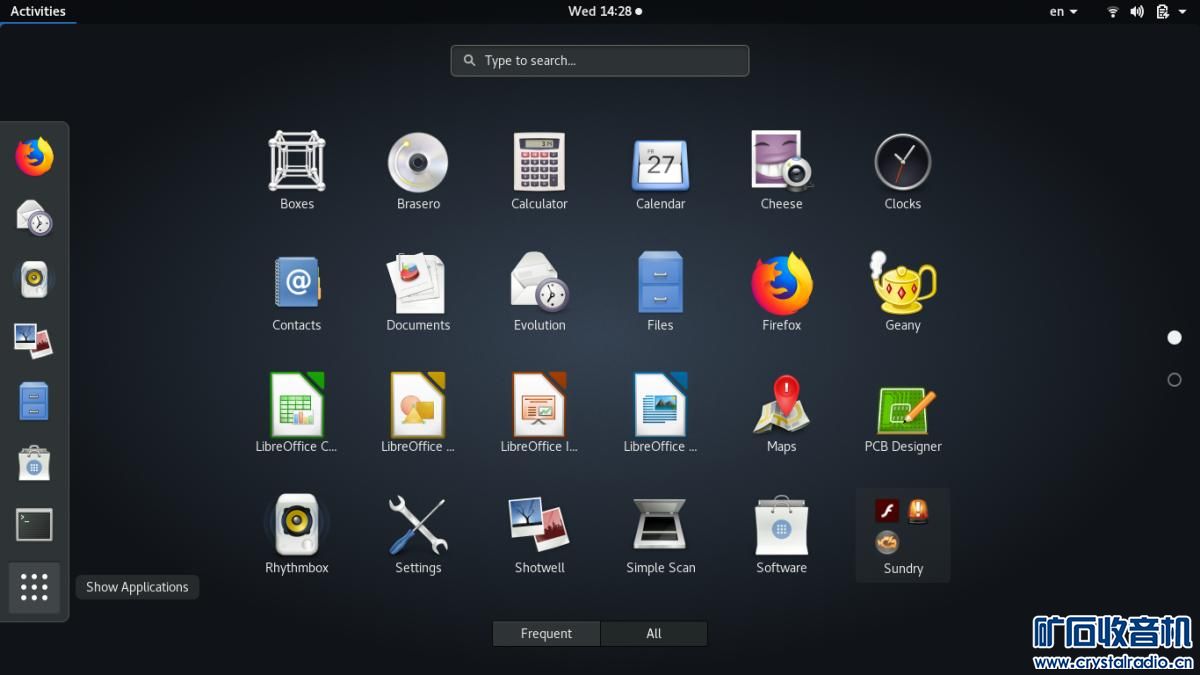Click the Software icon in the dock

pyautogui.click(x=34, y=464)
